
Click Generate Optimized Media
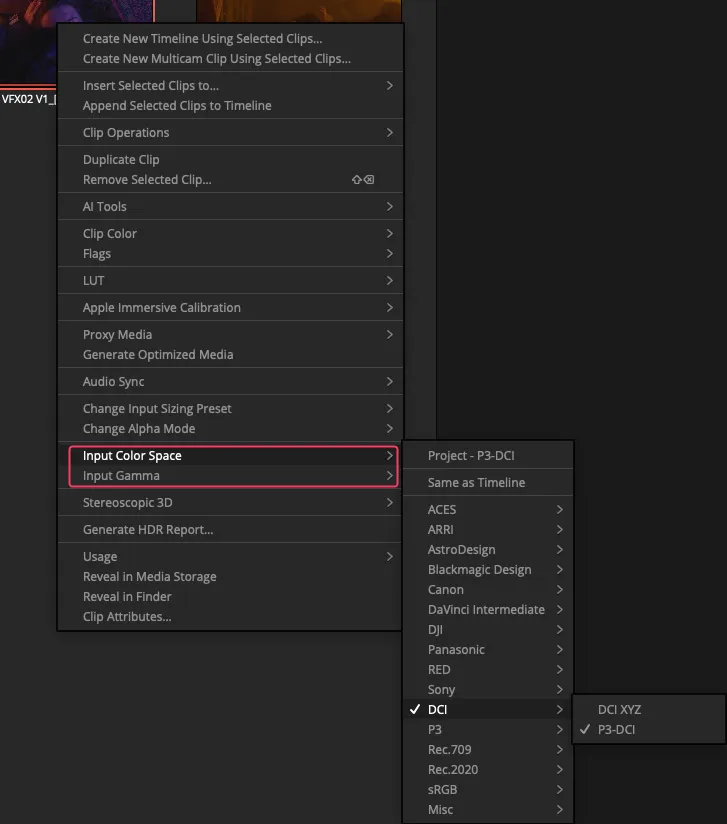click(158, 355)
